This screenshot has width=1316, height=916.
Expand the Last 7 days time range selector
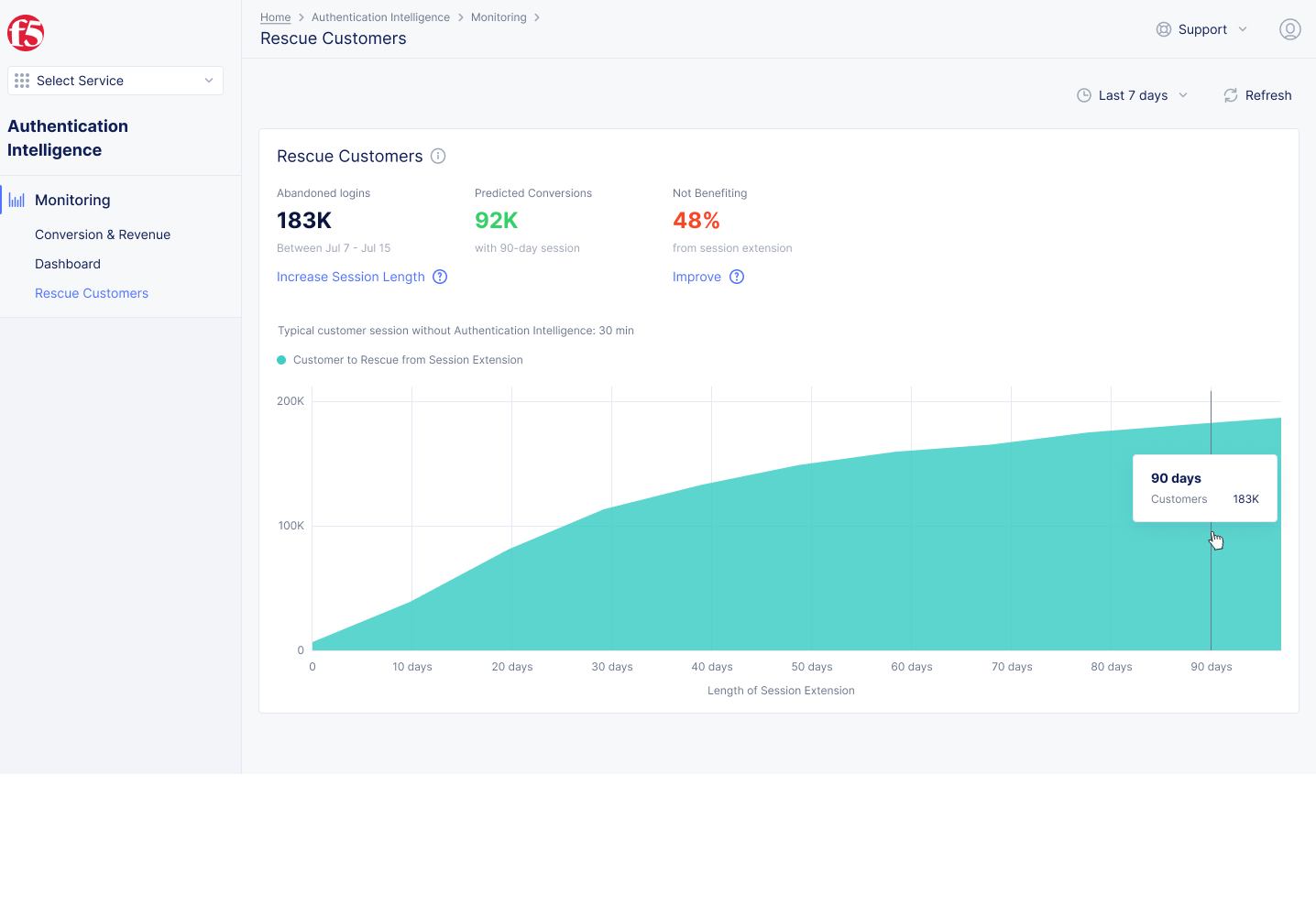click(1133, 95)
